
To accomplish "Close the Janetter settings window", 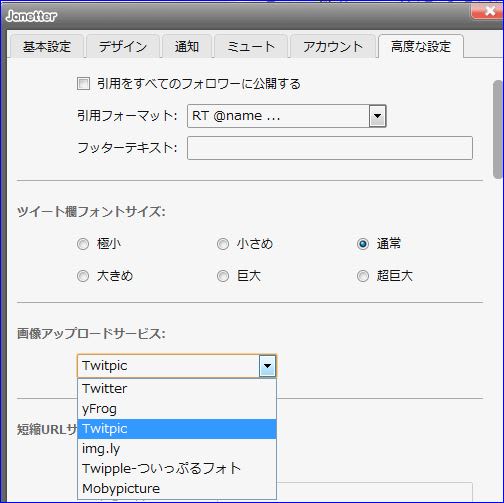I will click(x=488, y=11).
